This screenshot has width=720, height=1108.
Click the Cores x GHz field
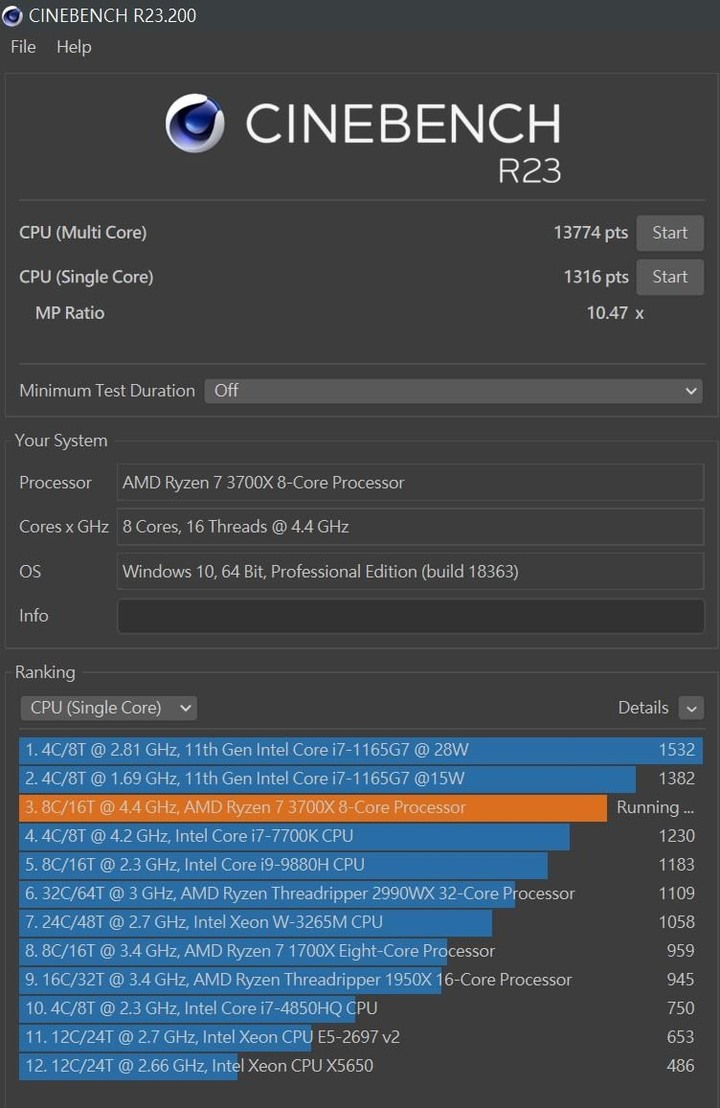tap(411, 526)
